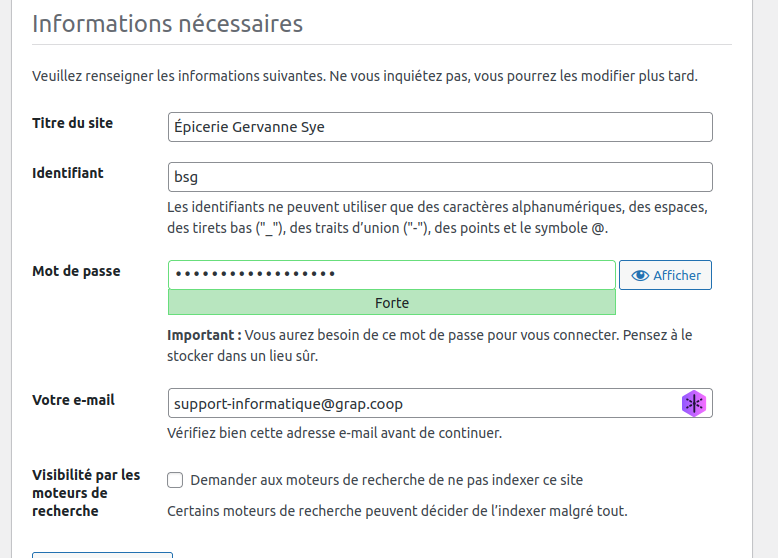This screenshot has width=778, height=558.
Task: Select the masked Mot de passe field
Action: tap(392, 275)
